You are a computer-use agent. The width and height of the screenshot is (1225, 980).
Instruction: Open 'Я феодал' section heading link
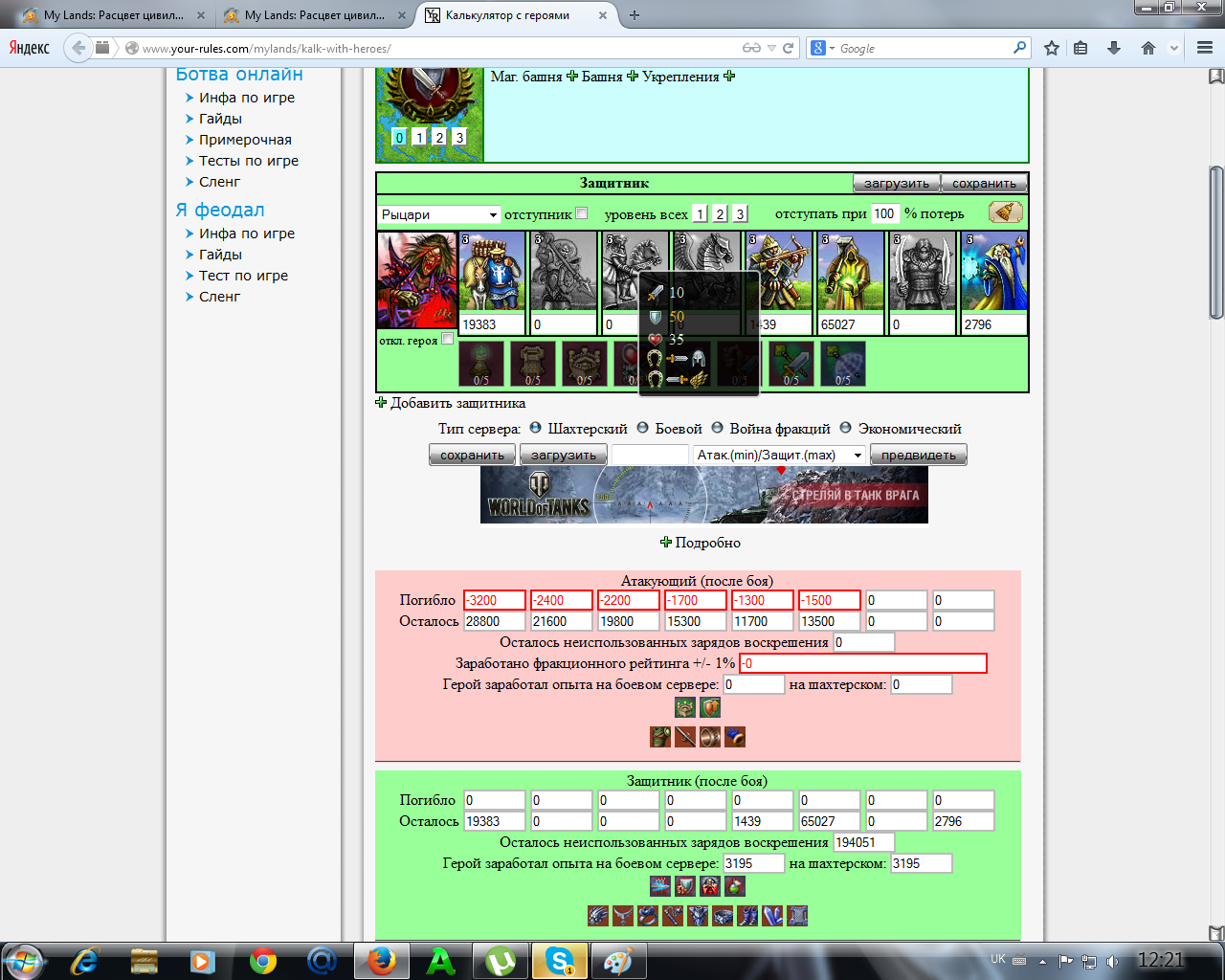pos(220,210)
